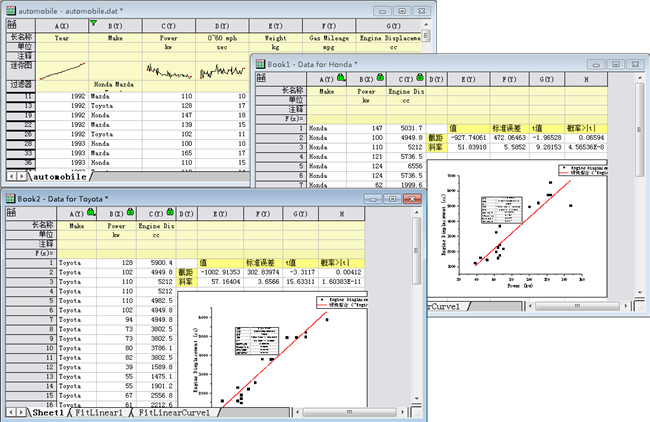Switch to FitLinear1 sheet tab in Book2
Screen dimensions: 650x422
point(96,412)
